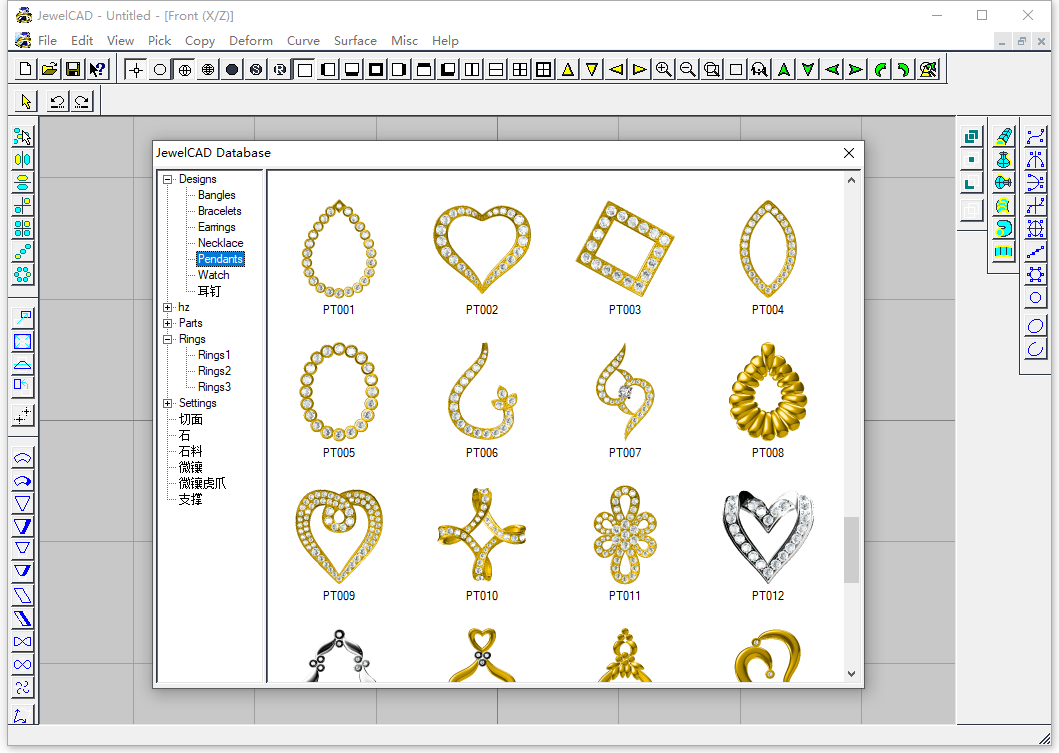Click the free-form curve icon on right
1059x753 pixels.
(x=1035, y=136)
